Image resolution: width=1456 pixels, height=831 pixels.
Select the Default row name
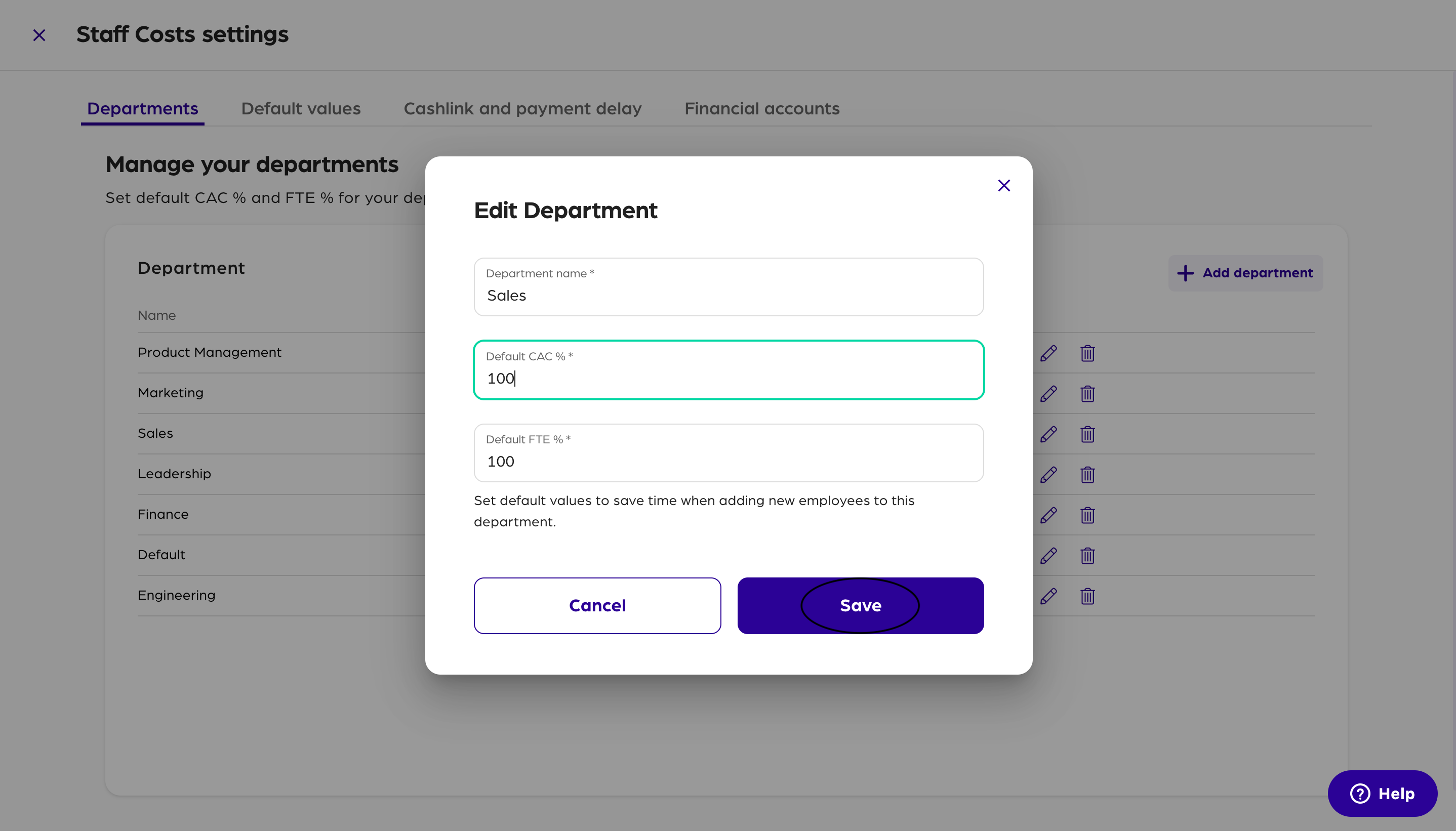pyautogui.click(x=161, y=555)
